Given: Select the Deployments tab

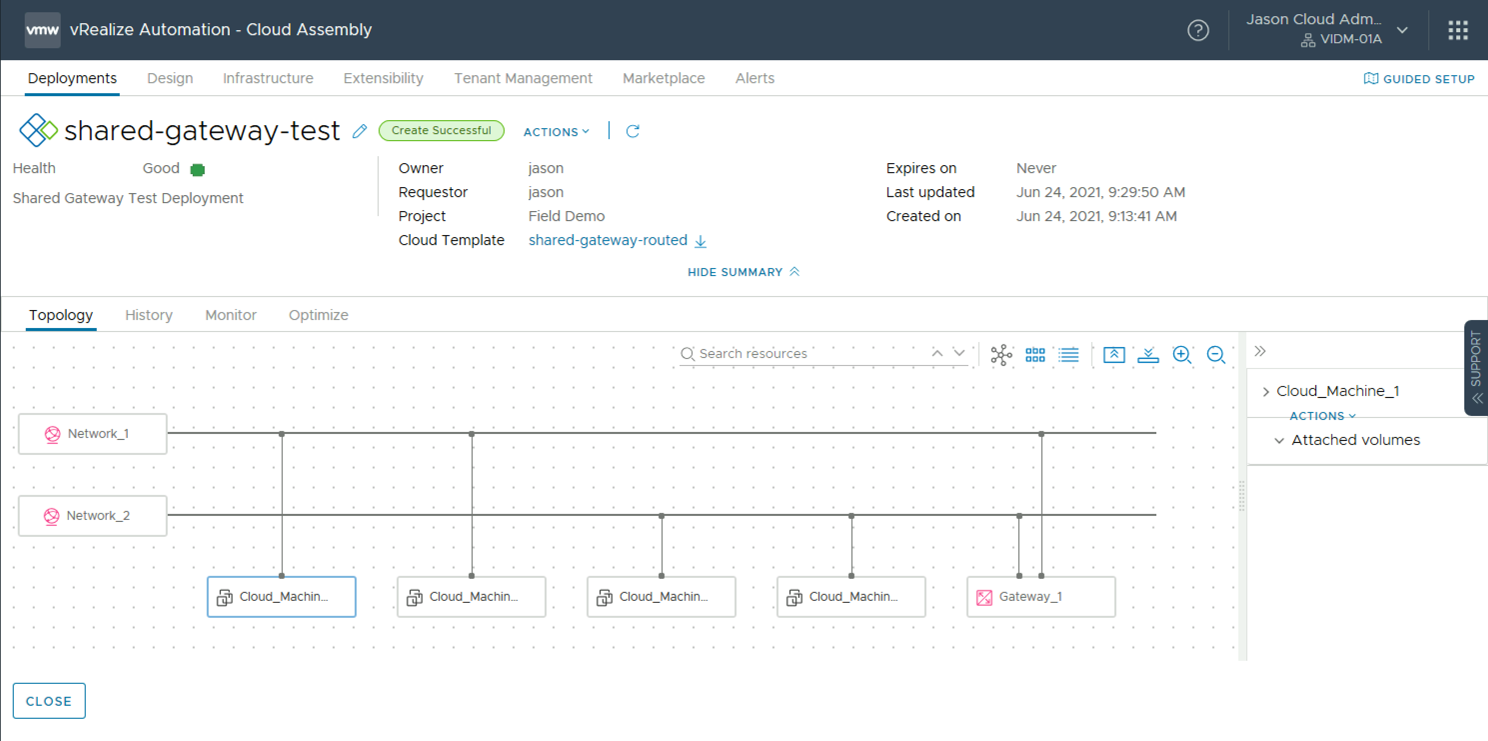Looking at the screenshot, I should pyautogui.click(x=72, y=78).
